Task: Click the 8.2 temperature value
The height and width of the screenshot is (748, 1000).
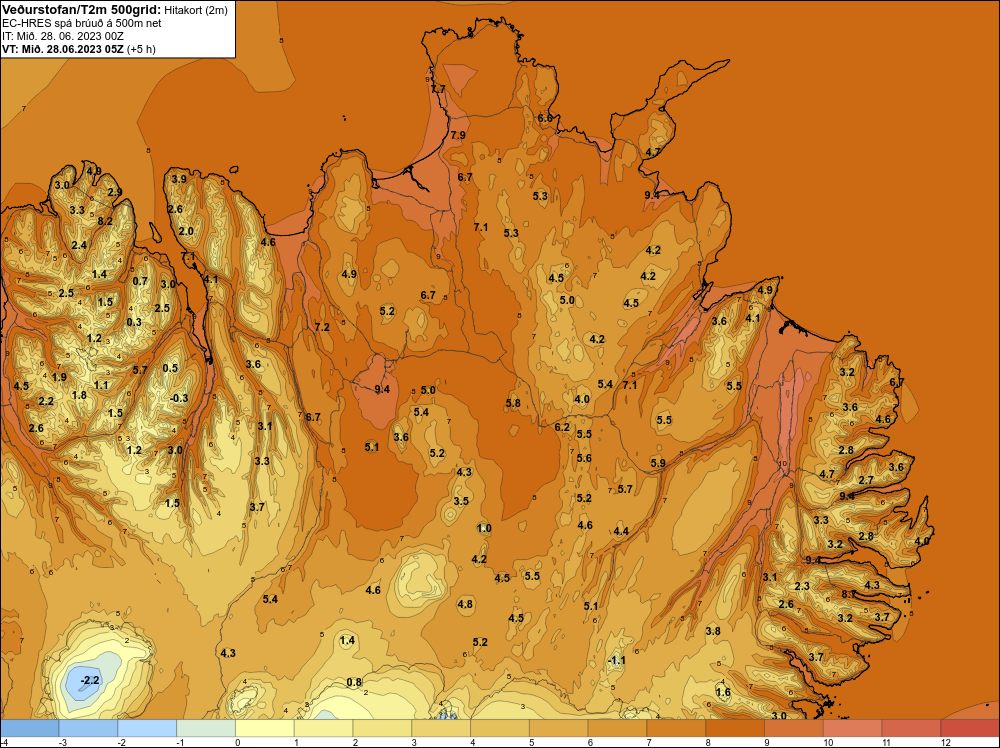Action: (x=105, y=221)
